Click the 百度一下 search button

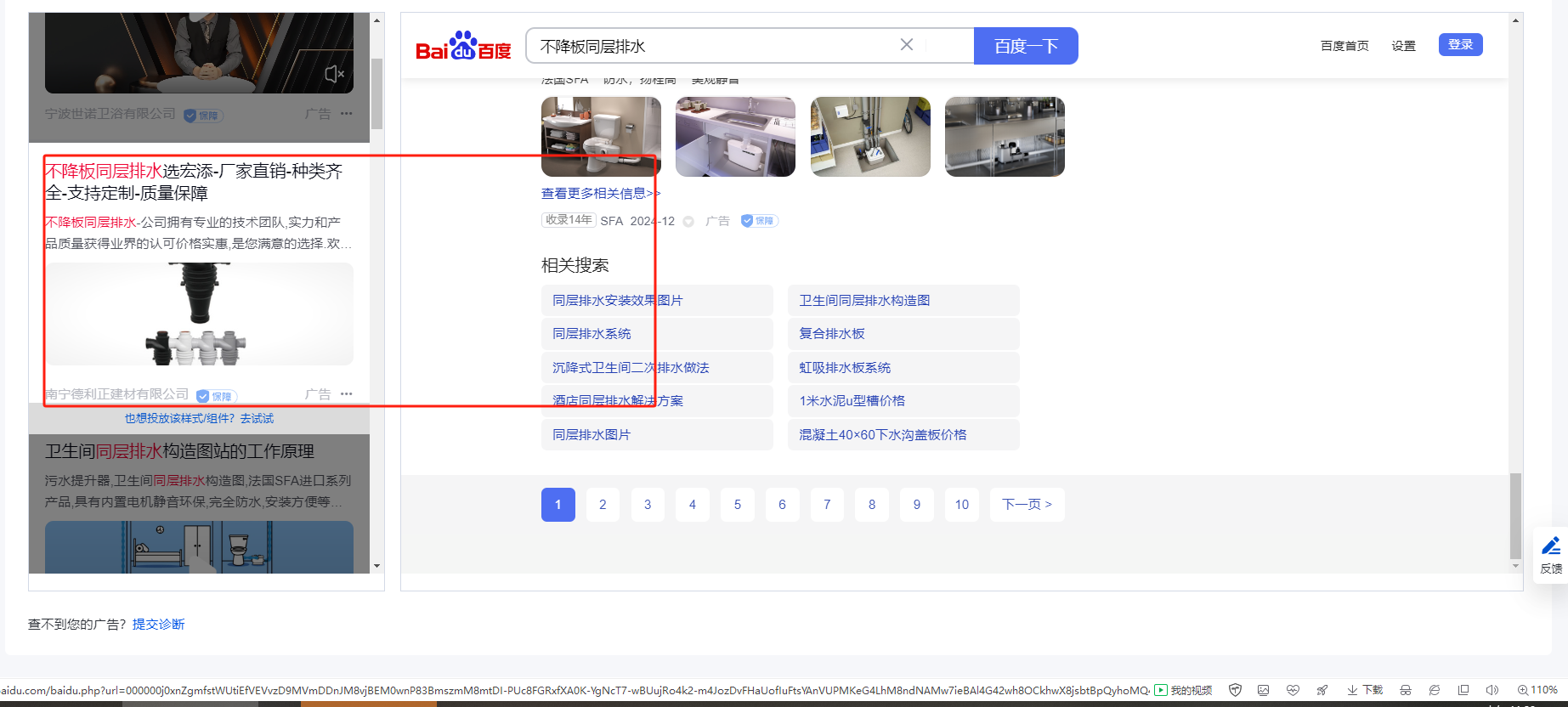point(1026,46)
